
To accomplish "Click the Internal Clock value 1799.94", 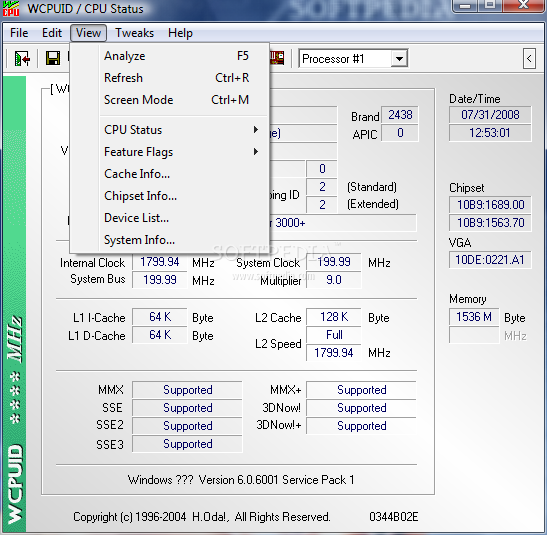I will (x=159, y=262).
